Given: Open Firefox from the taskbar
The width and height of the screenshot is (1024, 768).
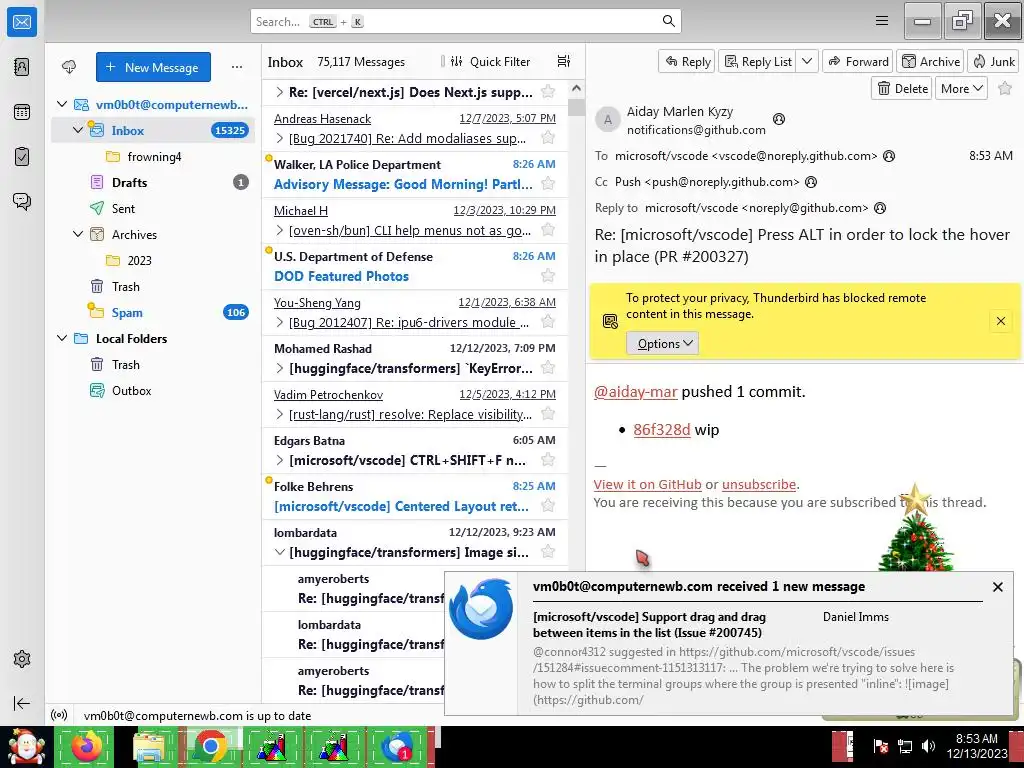Looking at the screenshot, I should pyautogui.click(x=86, y=746).
